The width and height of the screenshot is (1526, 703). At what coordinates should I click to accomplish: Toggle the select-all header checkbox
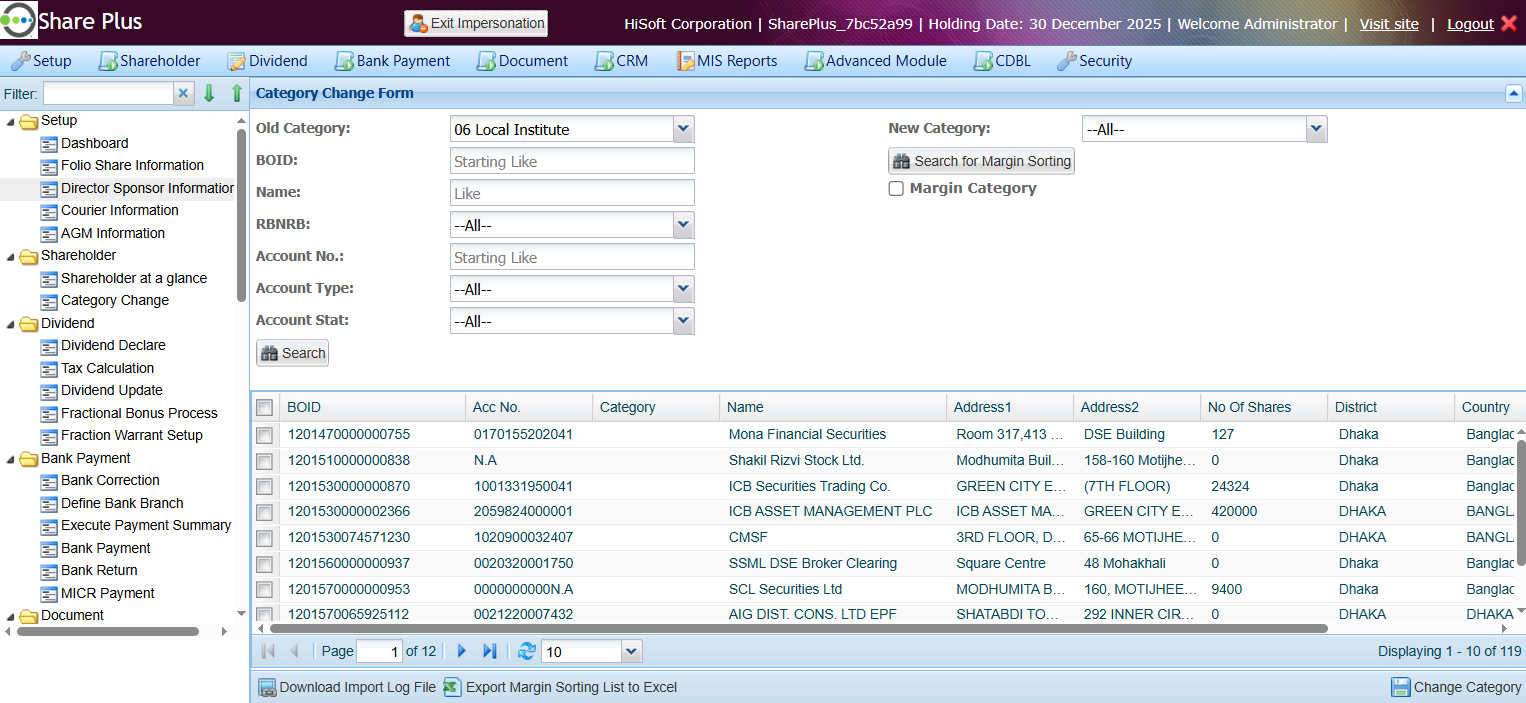(x=264, y=407)
